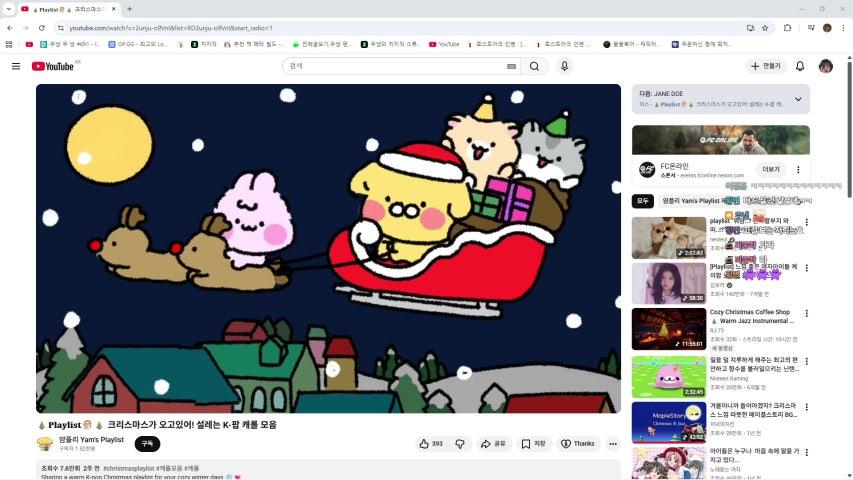Close the Playlist browser tab

114,9
